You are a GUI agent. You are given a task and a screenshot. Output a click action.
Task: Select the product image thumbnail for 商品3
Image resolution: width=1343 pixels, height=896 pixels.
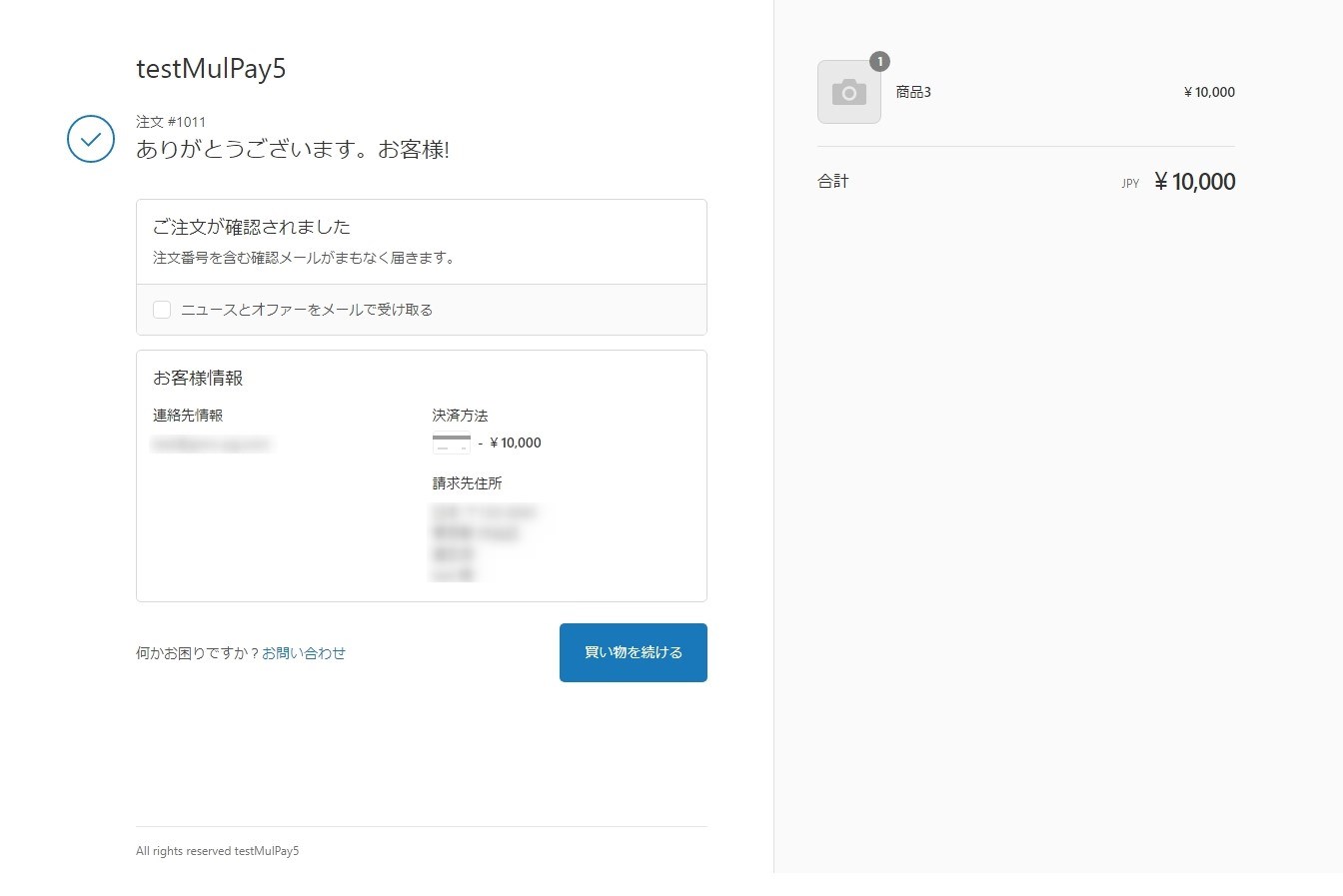pyautogui.click(x=848, y=92)
